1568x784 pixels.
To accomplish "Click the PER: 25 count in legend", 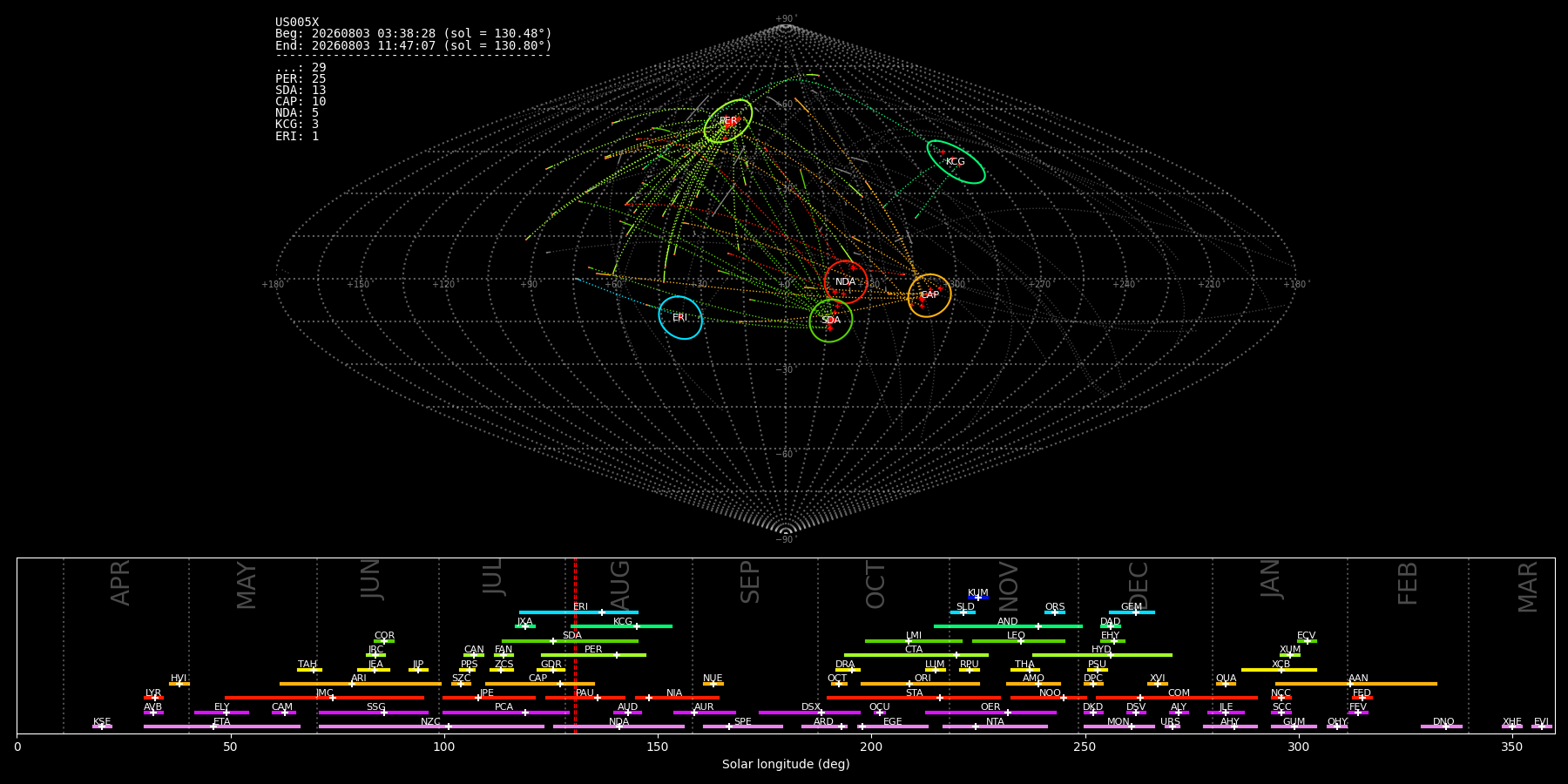I will tap(301, 79).
